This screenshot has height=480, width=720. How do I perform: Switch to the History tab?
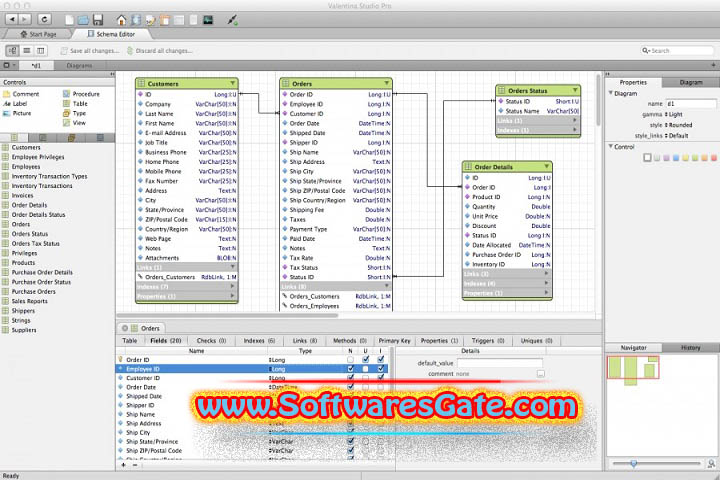click(691, 348)
